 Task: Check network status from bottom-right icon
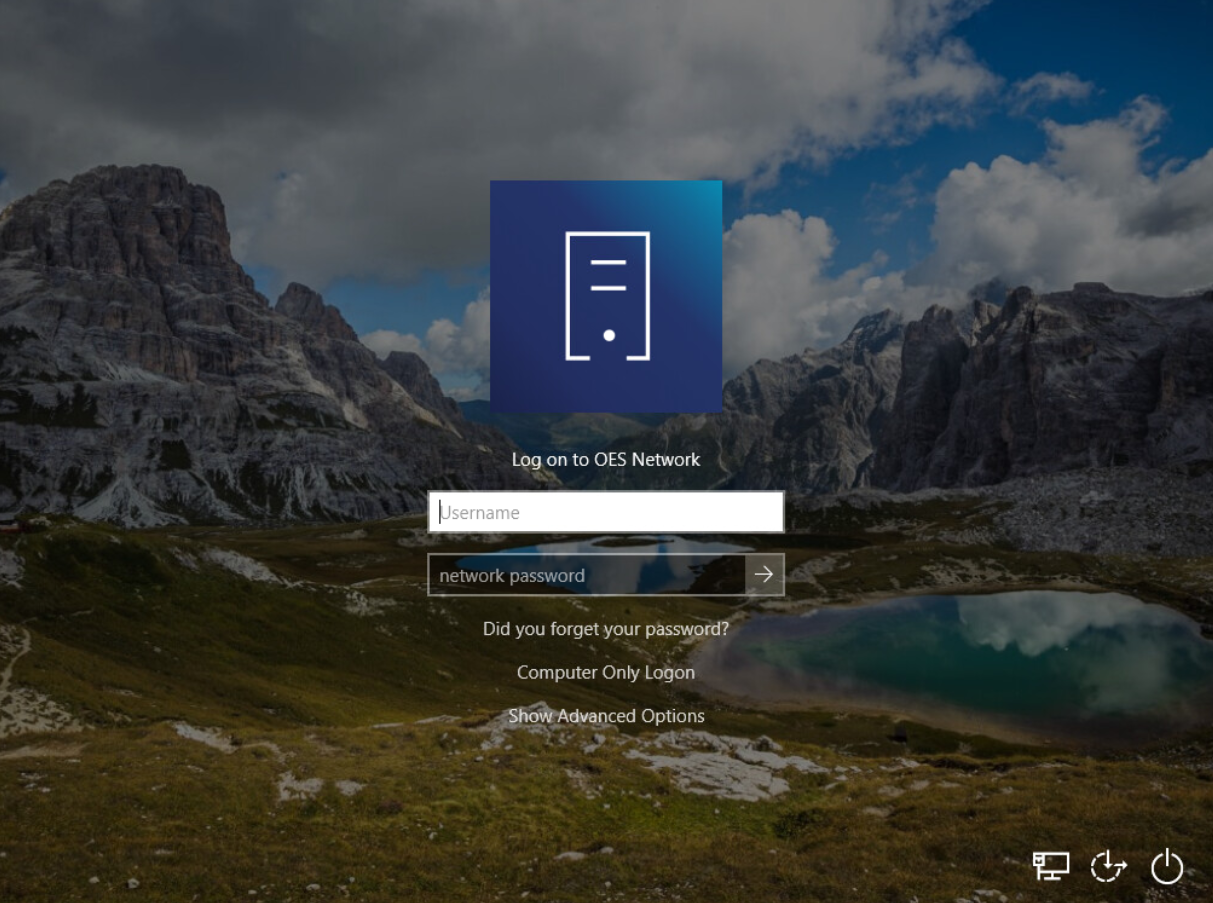(1050, 866)
